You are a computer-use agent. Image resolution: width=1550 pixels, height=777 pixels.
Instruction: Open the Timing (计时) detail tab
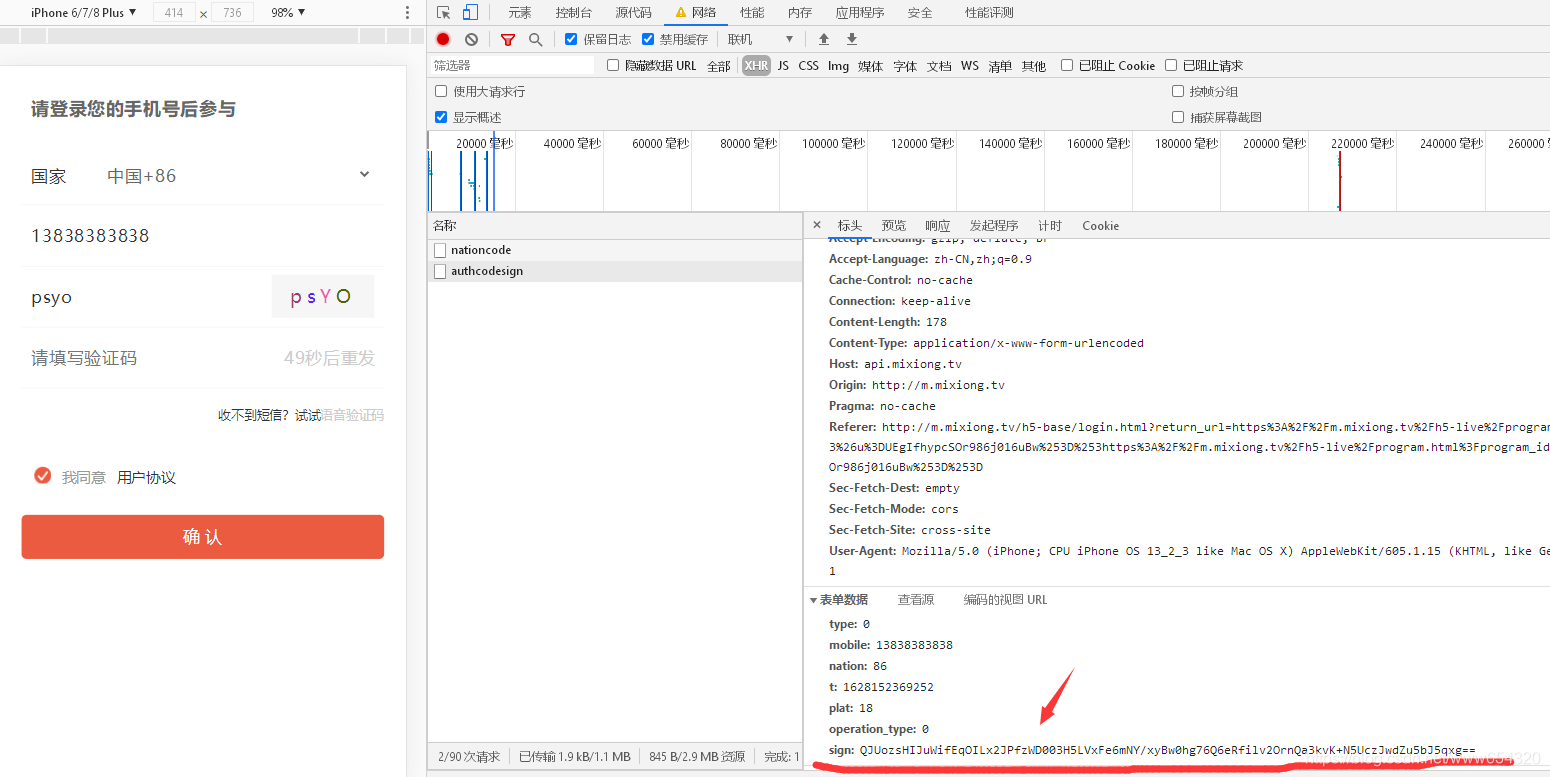tap(1050, 226)
